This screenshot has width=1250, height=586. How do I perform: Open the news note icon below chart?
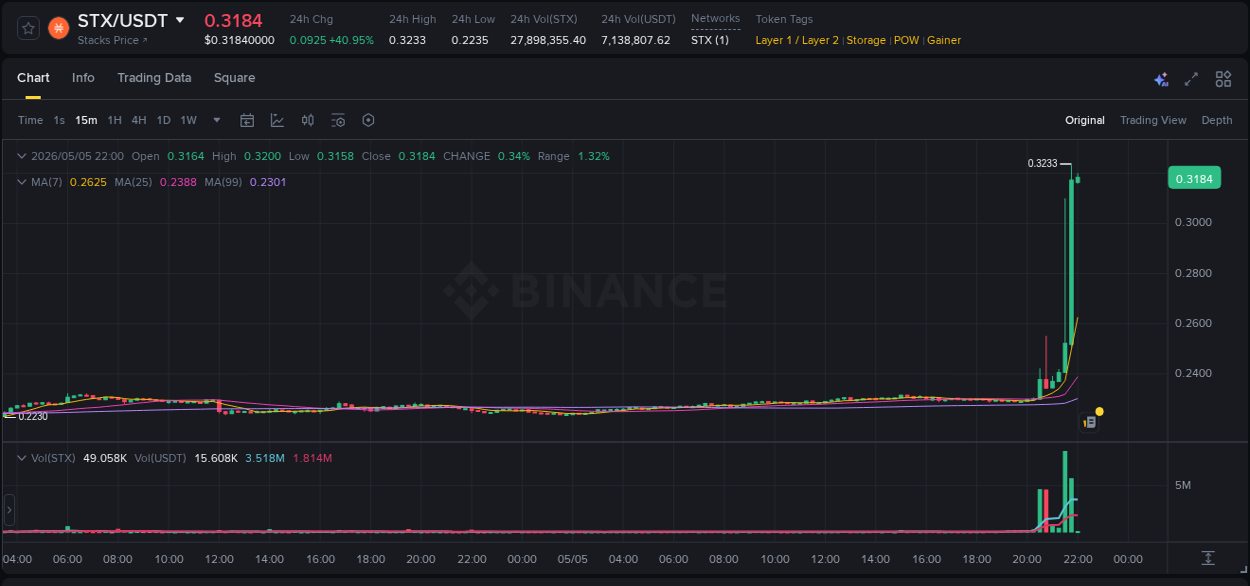tap(1090, 423)
